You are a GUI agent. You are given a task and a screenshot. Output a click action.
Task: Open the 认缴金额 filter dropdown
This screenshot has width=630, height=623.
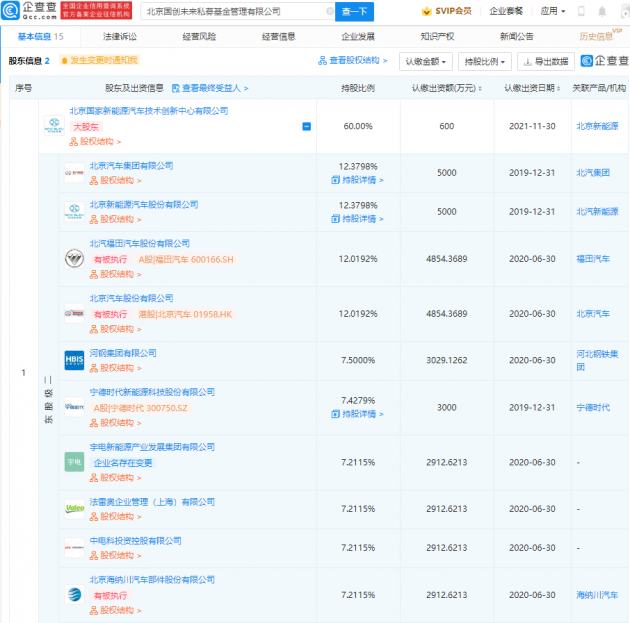426,61
